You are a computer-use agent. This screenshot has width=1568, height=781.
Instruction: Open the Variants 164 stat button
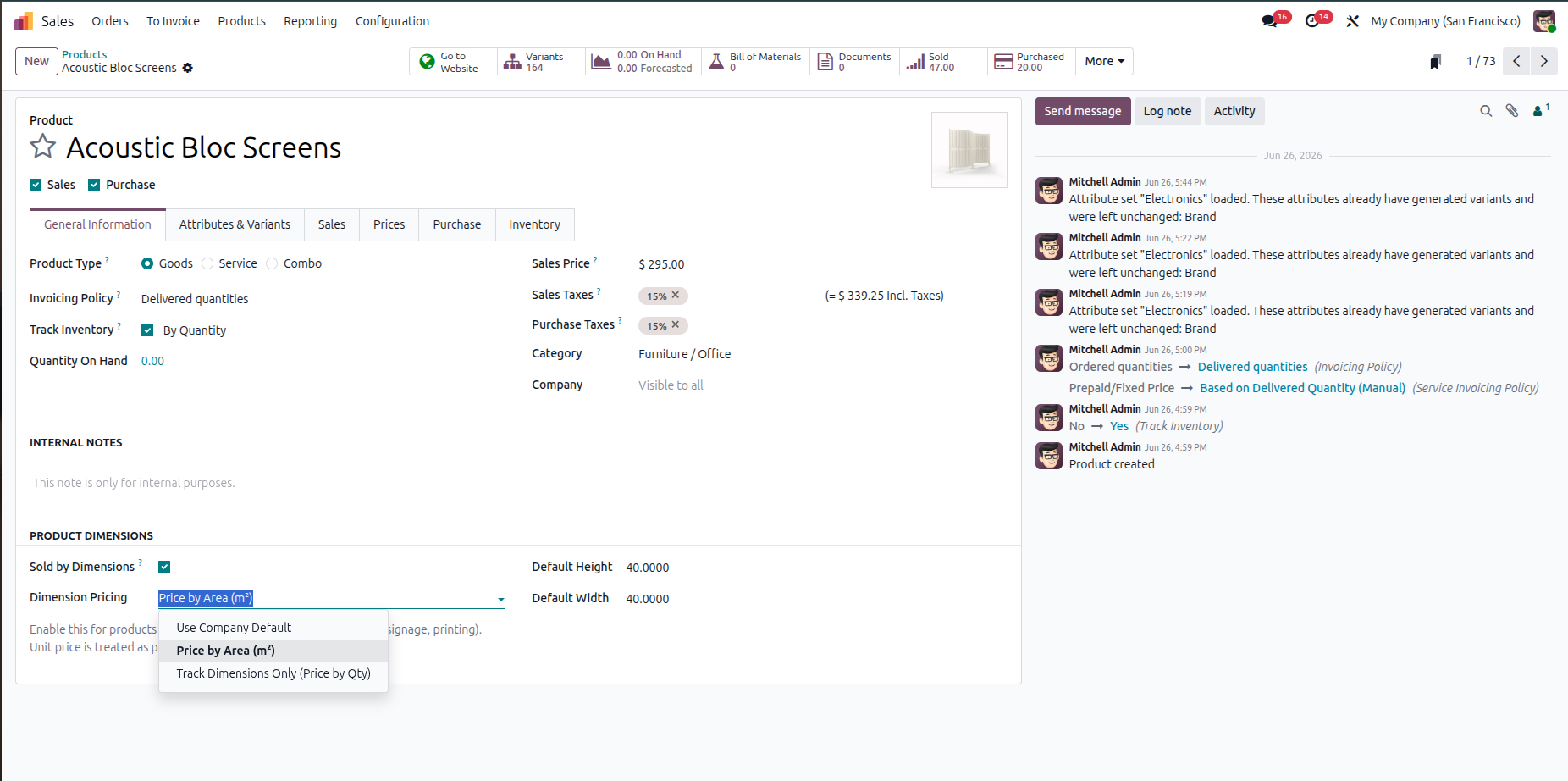coord(540,62)
